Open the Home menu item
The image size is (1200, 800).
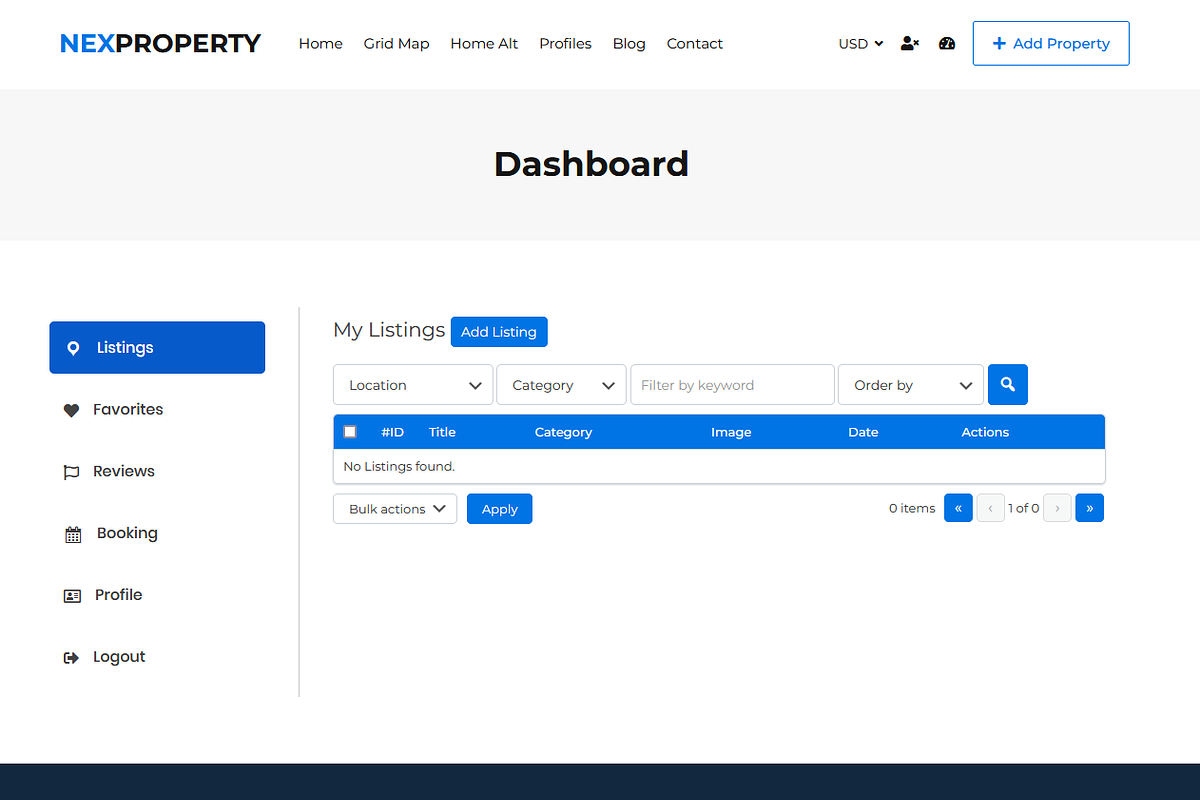(x=321, y=43)
